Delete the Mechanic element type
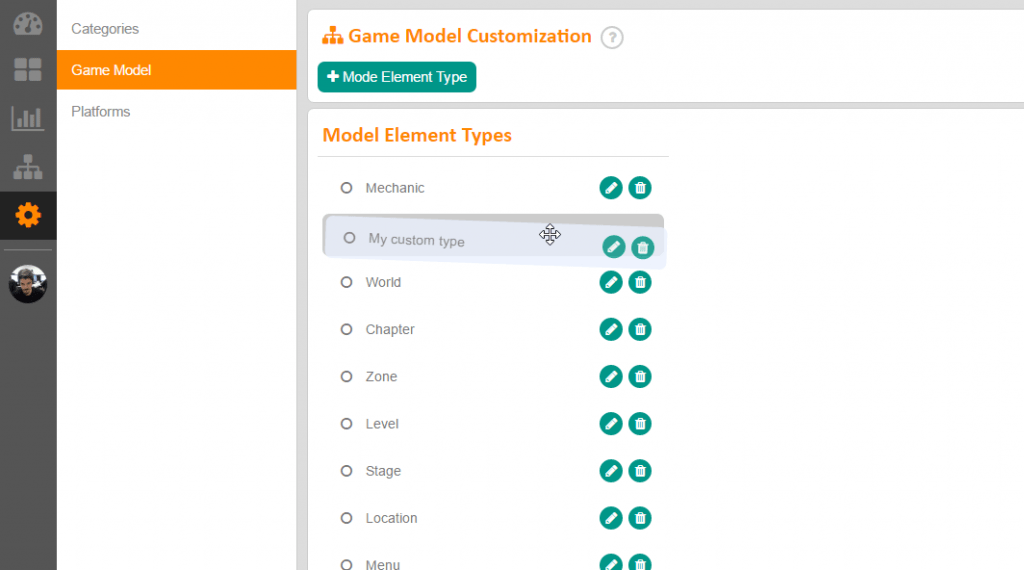 [640, 188]
